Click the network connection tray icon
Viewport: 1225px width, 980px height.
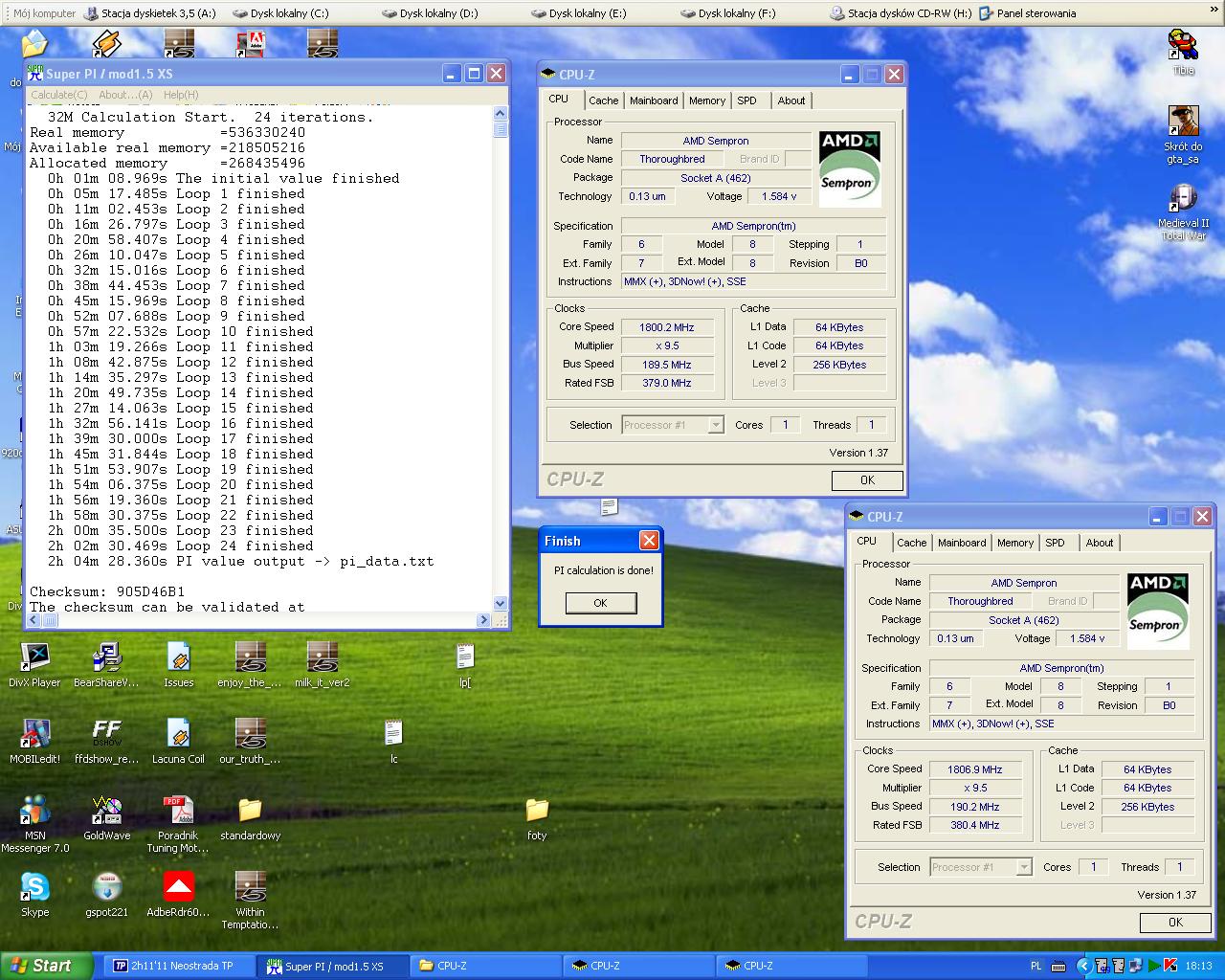pos(1135,966)
